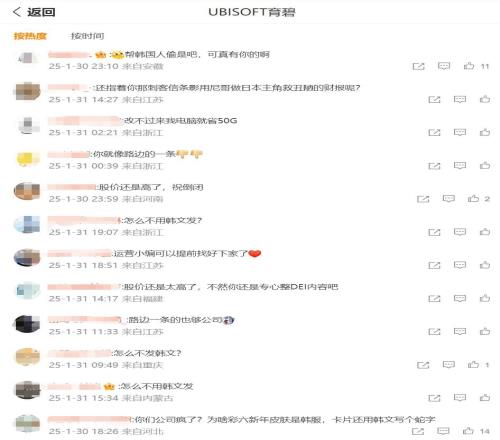This screenshot has height=440, width=500.
Task: Open avatar of commenter at 23:59 from 河南
Action: point(27,191)
